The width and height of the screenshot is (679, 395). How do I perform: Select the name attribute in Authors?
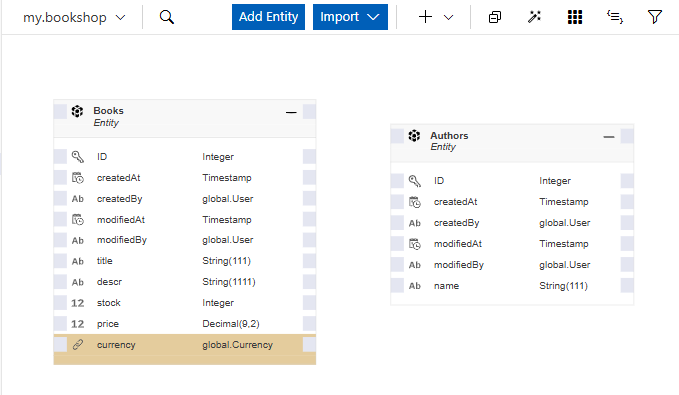pos(446,286)
